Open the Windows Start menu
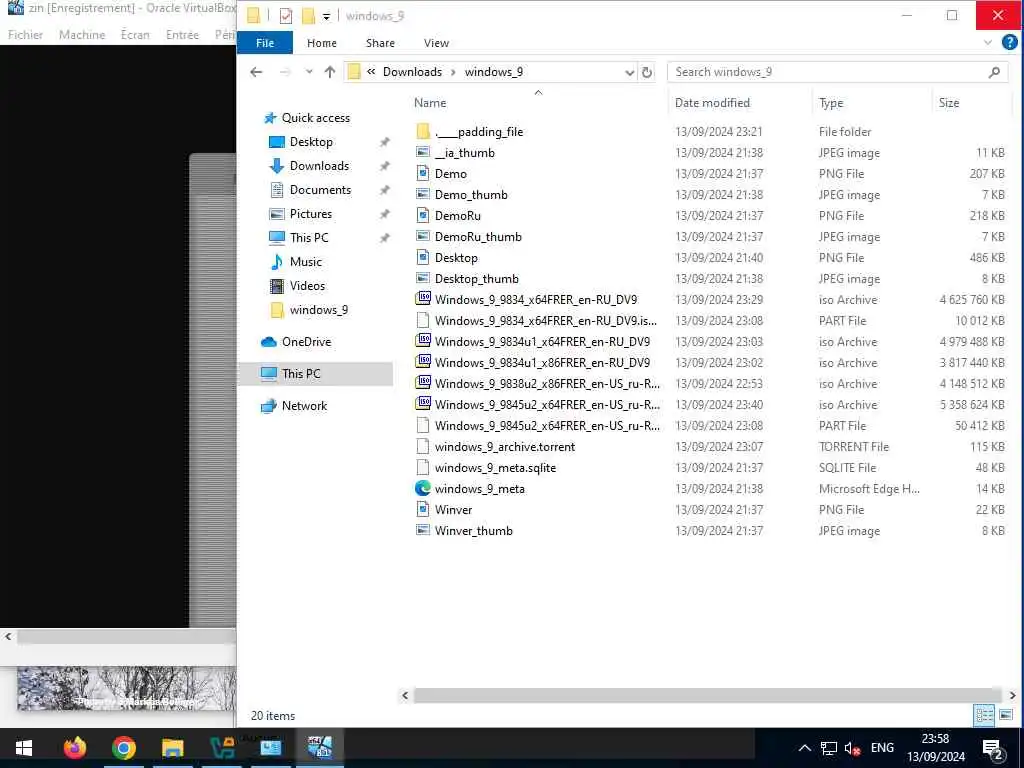Screen dimensions: 1024x768 24,748
